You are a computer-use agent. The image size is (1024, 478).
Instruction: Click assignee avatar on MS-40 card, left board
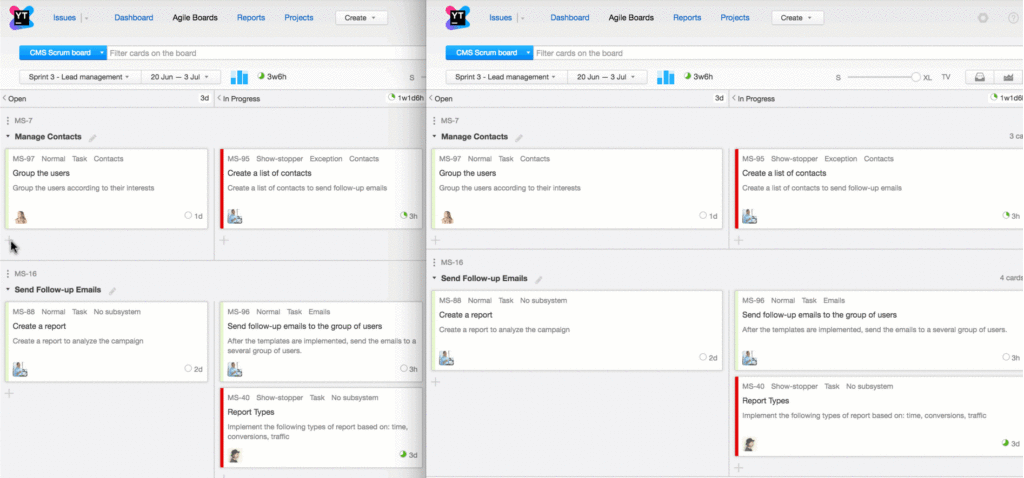coord(235,455)
